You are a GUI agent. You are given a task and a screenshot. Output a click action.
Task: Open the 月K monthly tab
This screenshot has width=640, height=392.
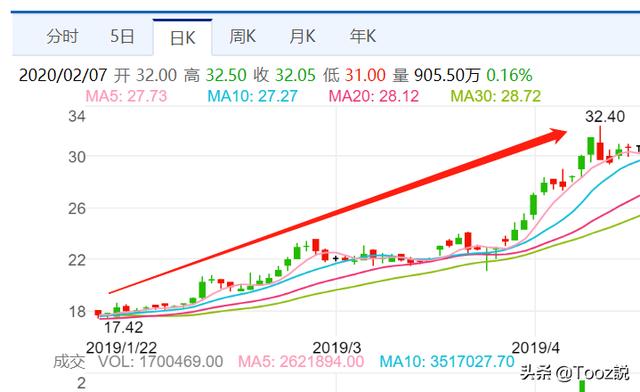click(x=302, y=37)
